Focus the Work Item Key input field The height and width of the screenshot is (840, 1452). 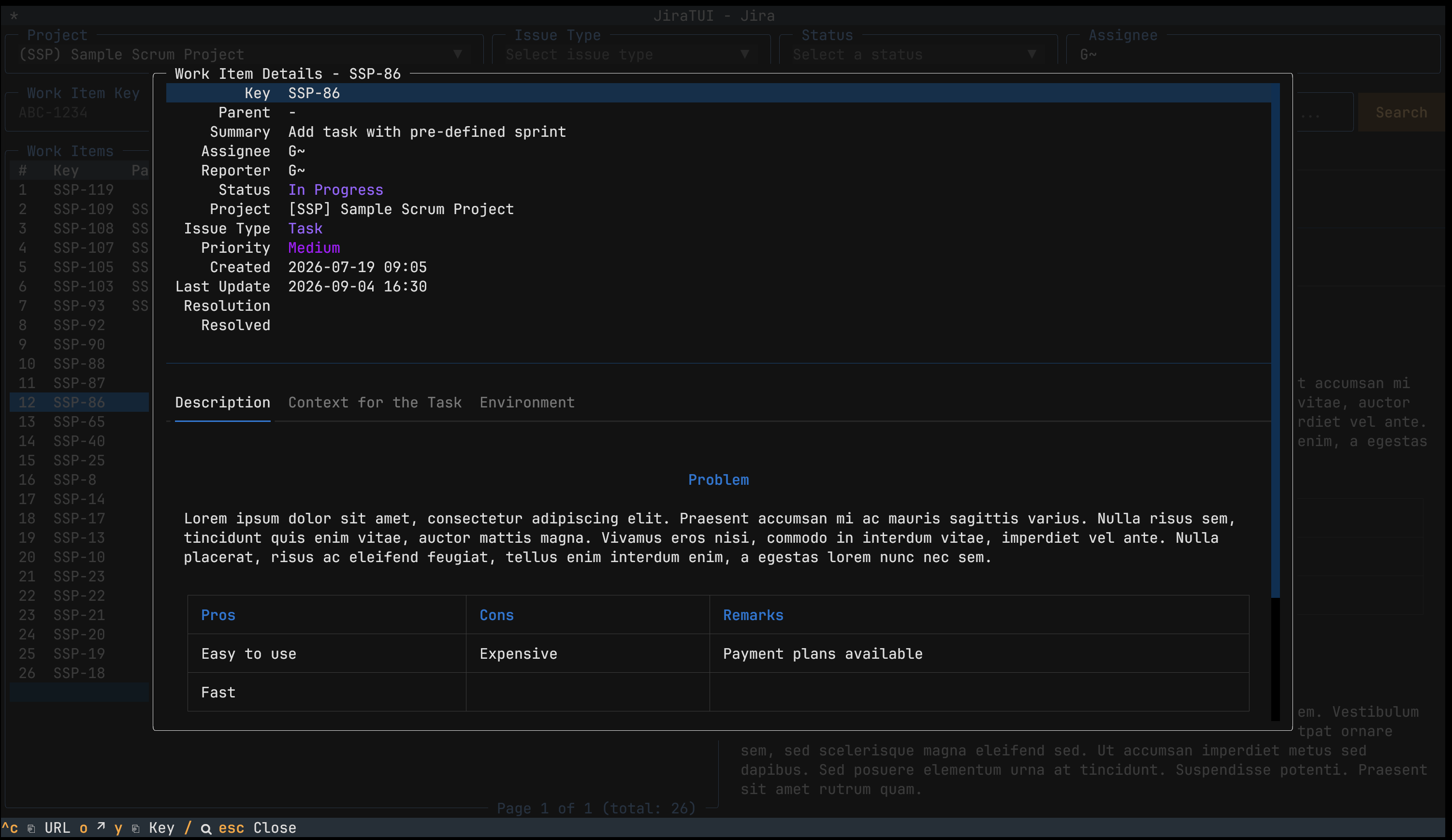point(78,112)
